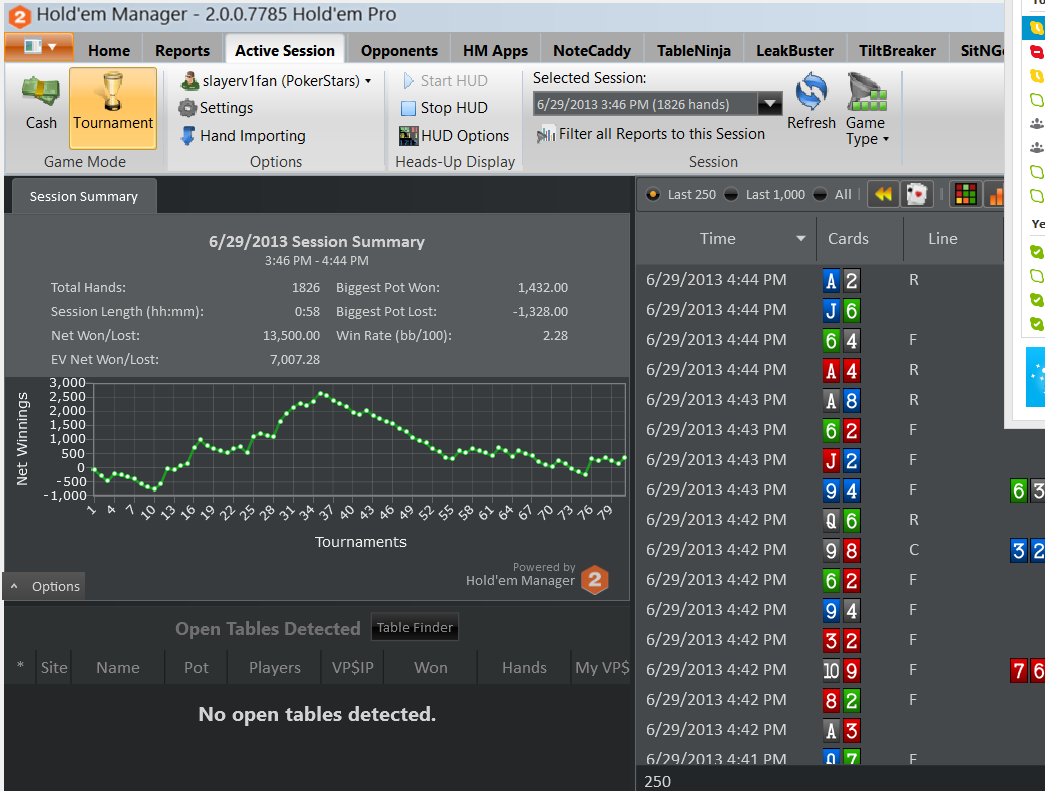Open Hand Importing options

(243, 136)
